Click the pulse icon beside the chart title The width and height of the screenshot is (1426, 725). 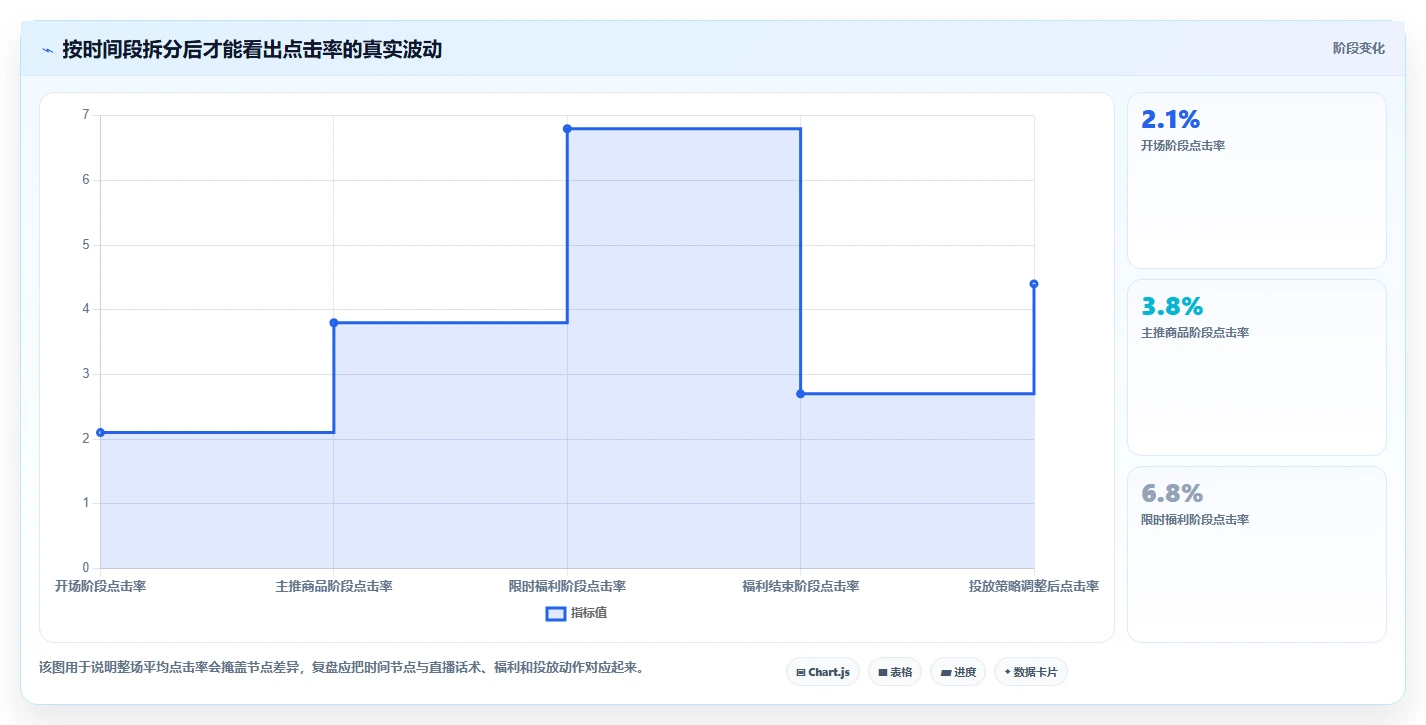pyautogui.click(x=47, y=50)
